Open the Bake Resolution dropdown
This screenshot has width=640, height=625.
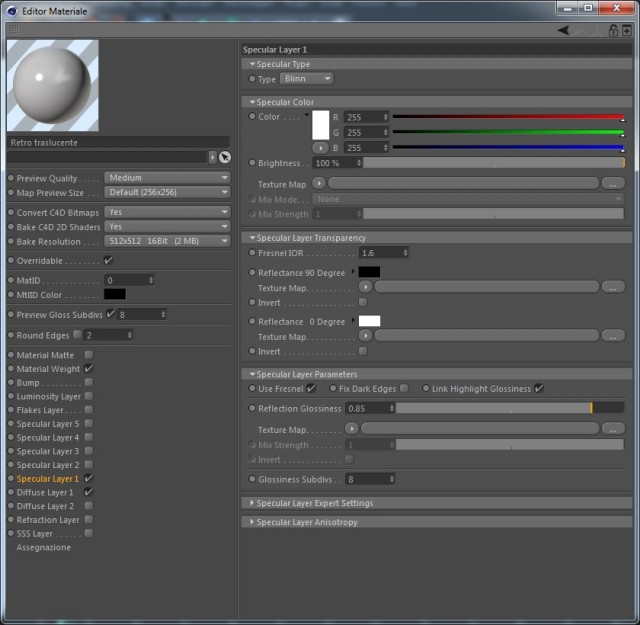[x=167, y=241]
